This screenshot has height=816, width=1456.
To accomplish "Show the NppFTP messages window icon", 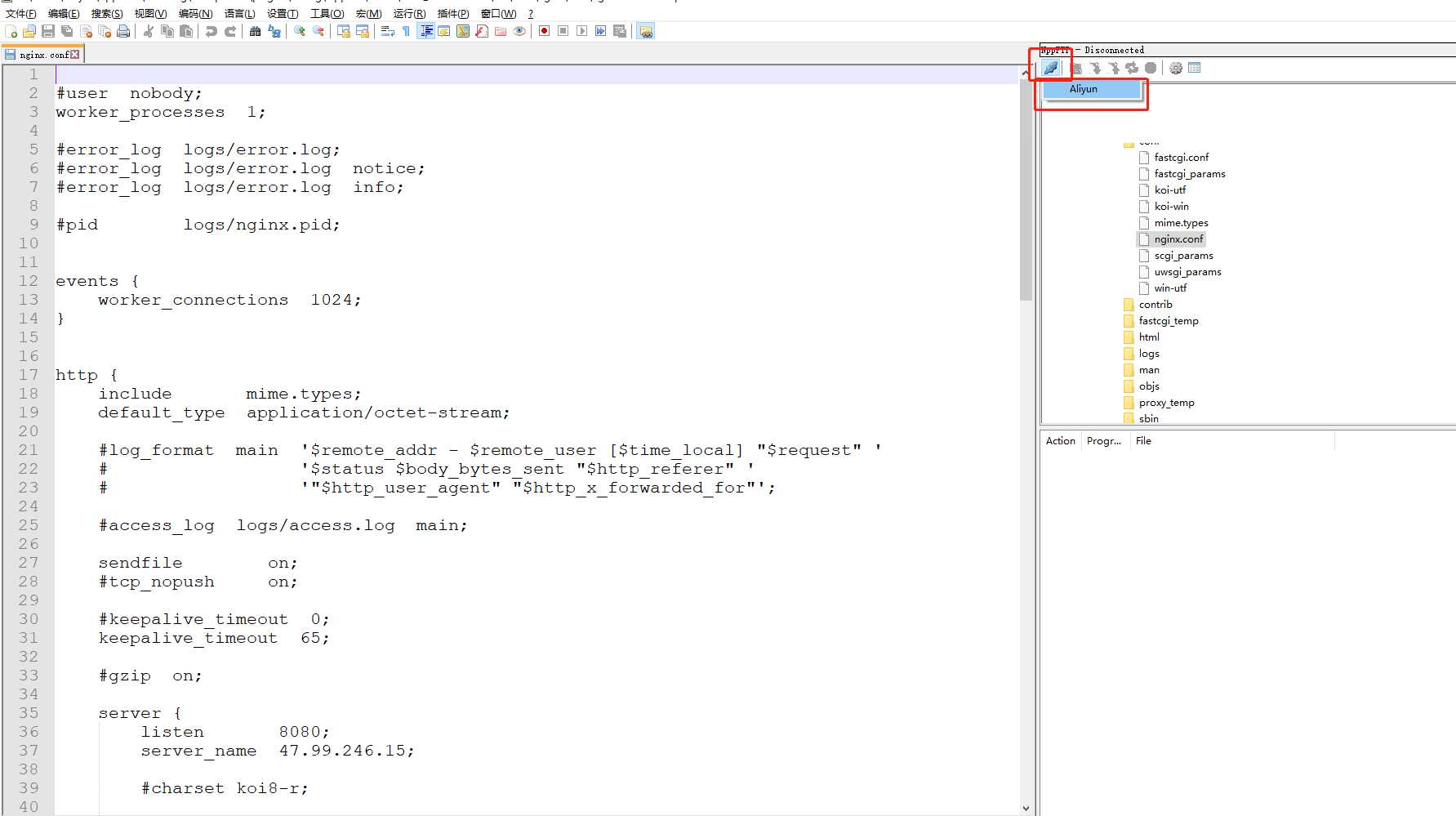I will [1195, 68].
